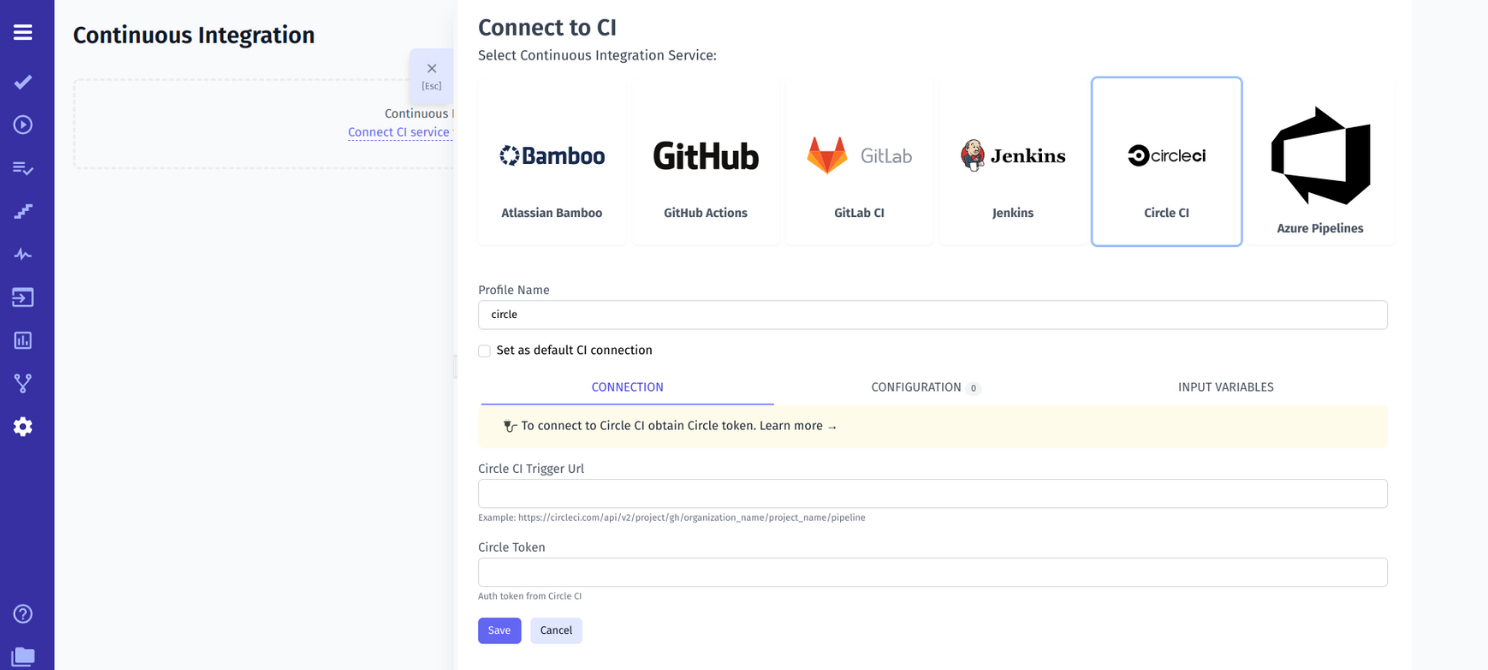Open the analytics bar chart icon
Screen dimensions: 1488x670
(x=22, y=340)
